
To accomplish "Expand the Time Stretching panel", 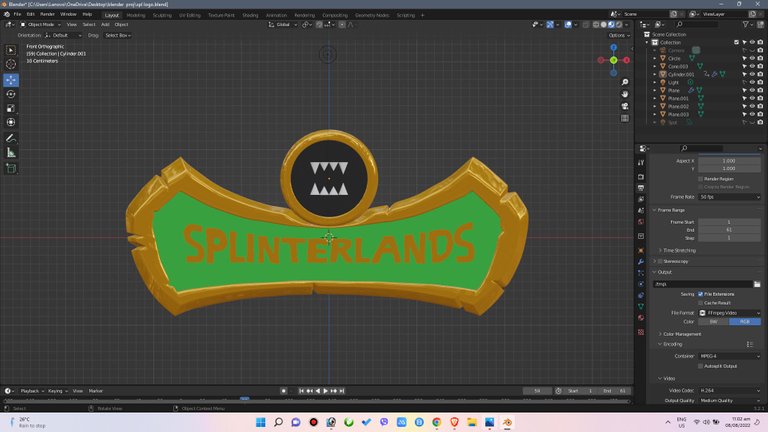I will 677,251.
